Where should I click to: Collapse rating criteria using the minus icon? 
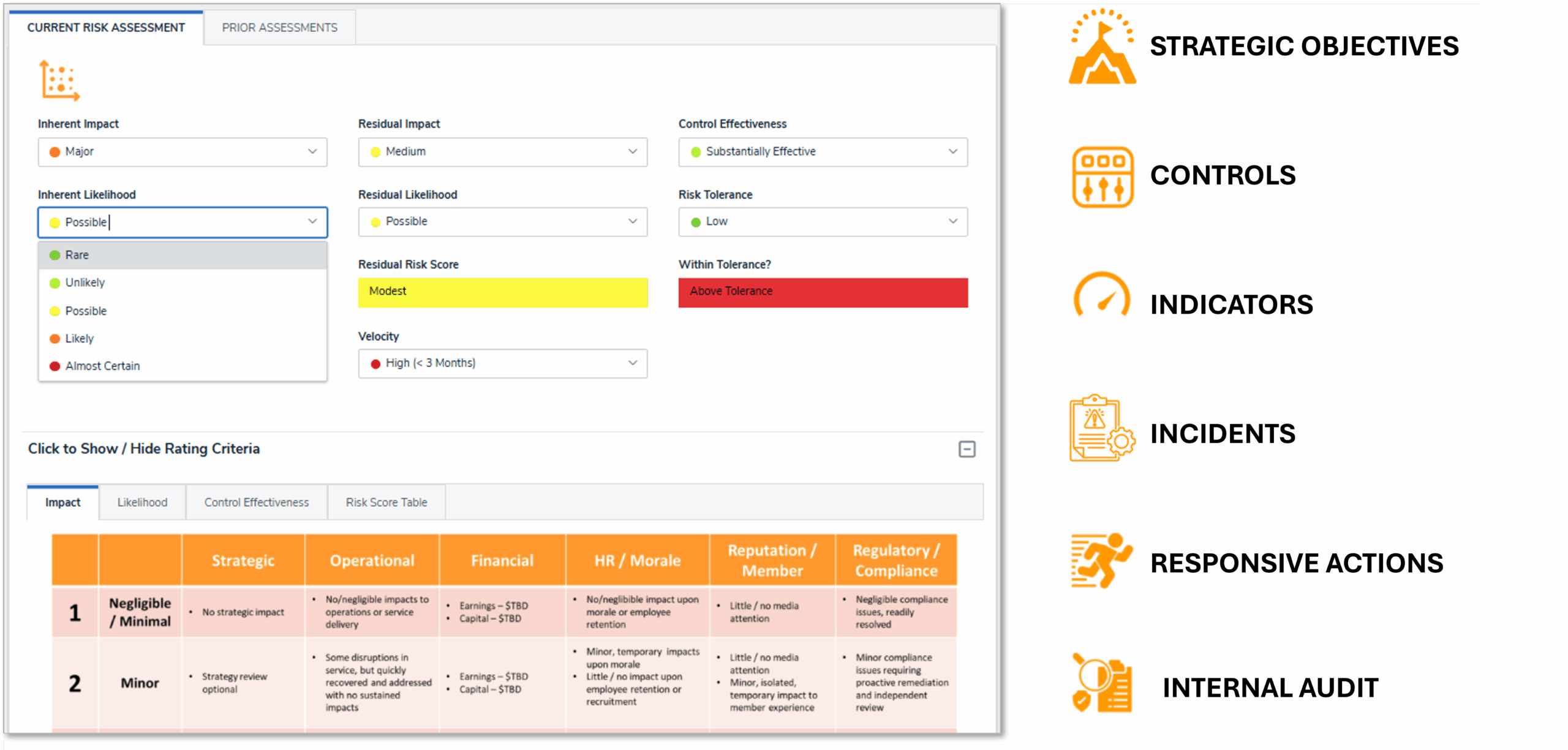click(968, 449)
